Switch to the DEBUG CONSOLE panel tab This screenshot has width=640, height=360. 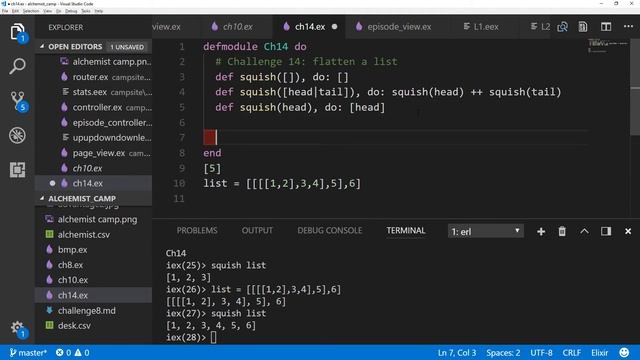point(329,231)
